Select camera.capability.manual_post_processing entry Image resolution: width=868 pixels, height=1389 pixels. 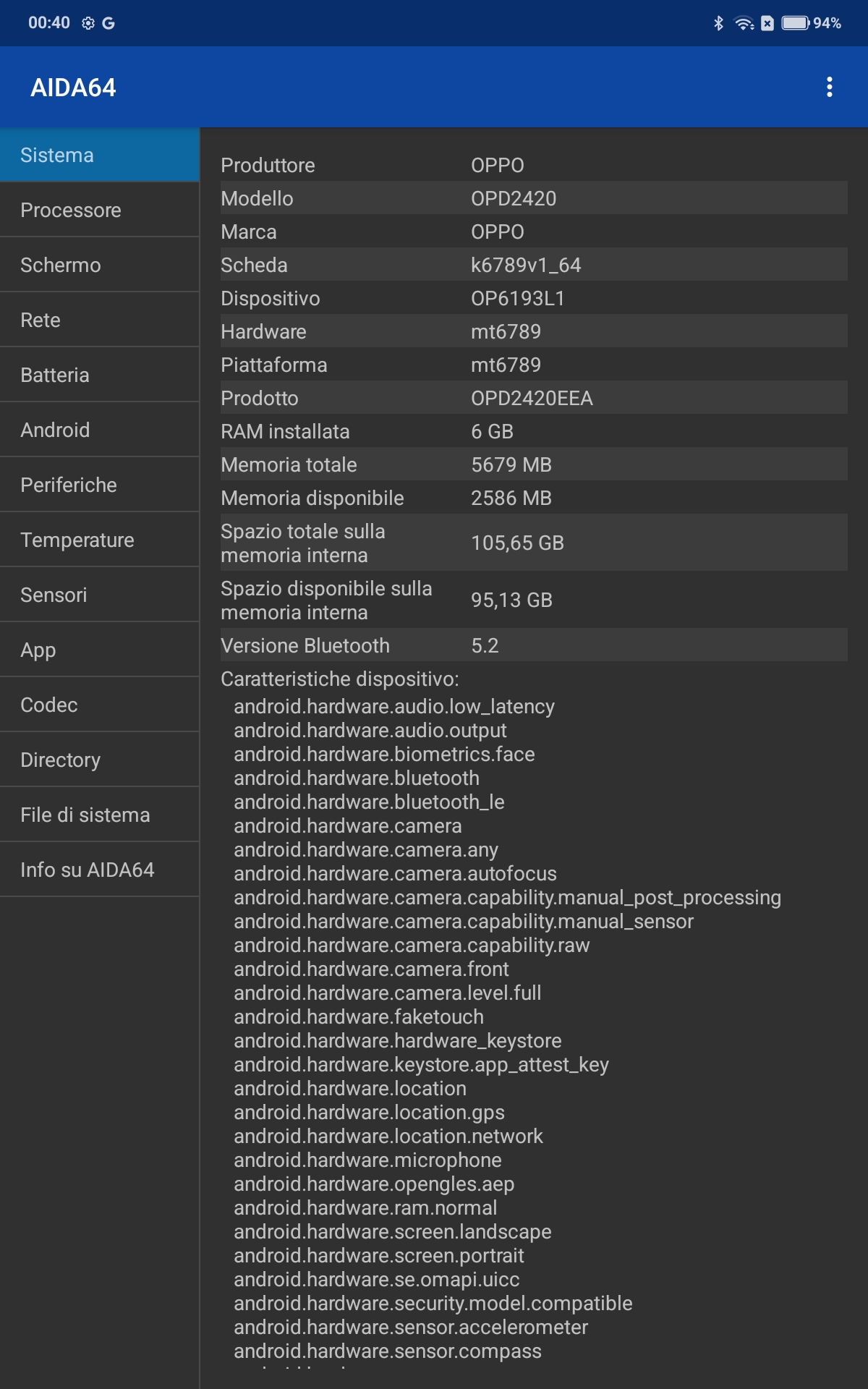click(x=507, y=897)
